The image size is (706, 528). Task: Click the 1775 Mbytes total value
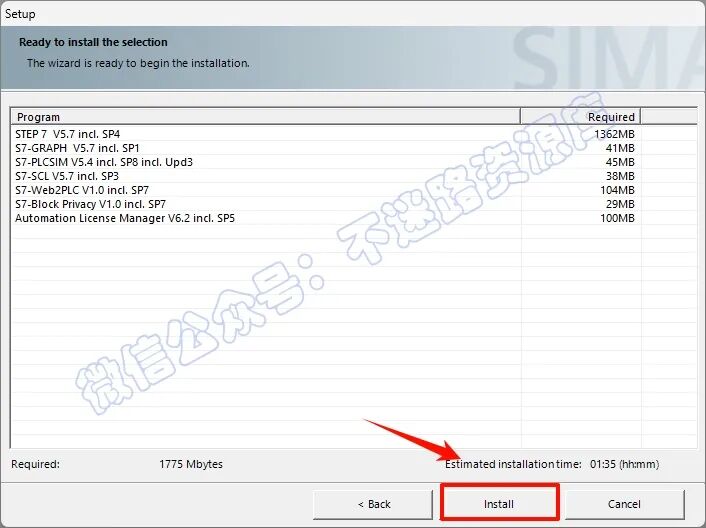(x=191, y=464)
